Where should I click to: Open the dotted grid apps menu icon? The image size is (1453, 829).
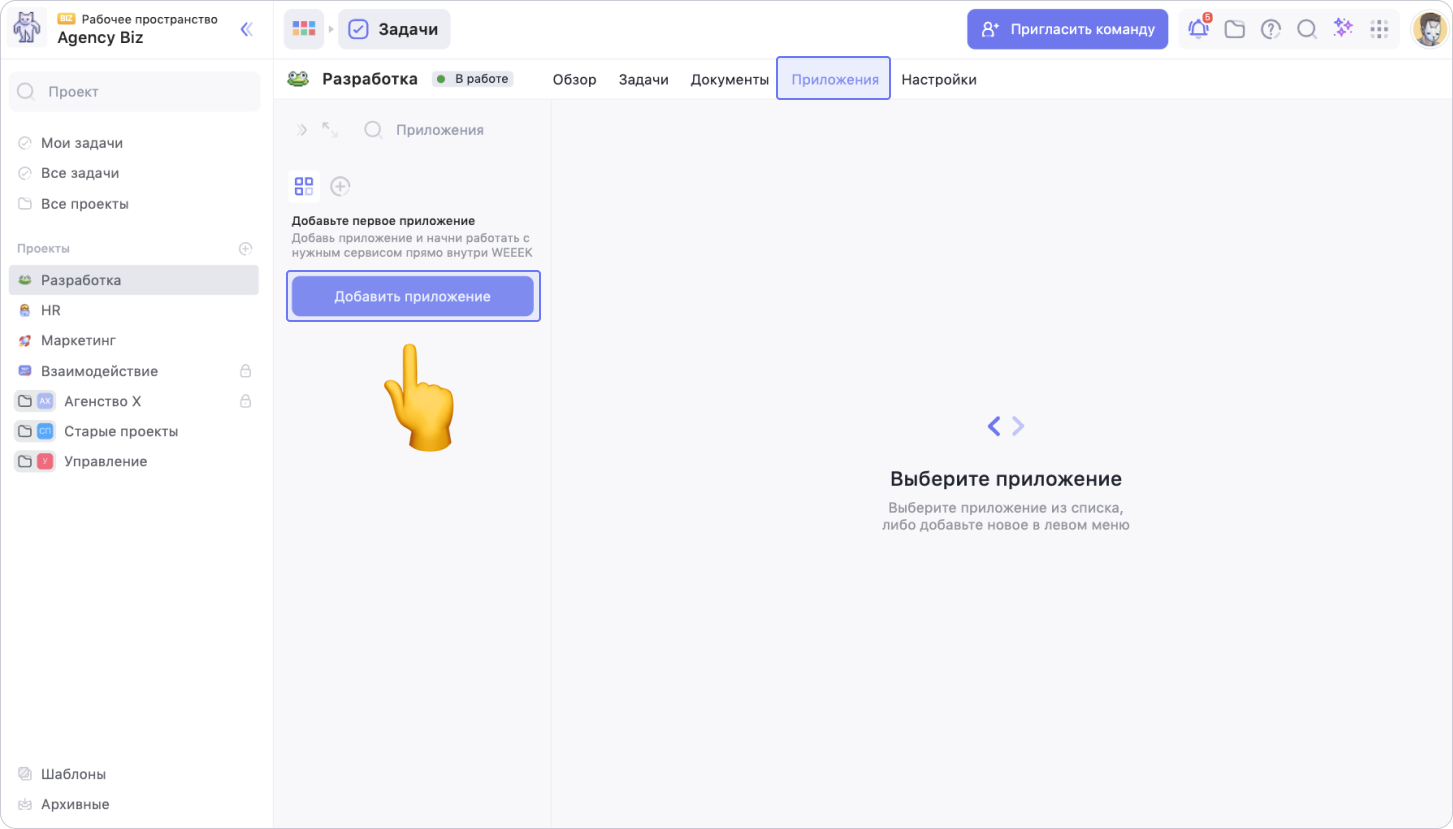(1380, 30)
